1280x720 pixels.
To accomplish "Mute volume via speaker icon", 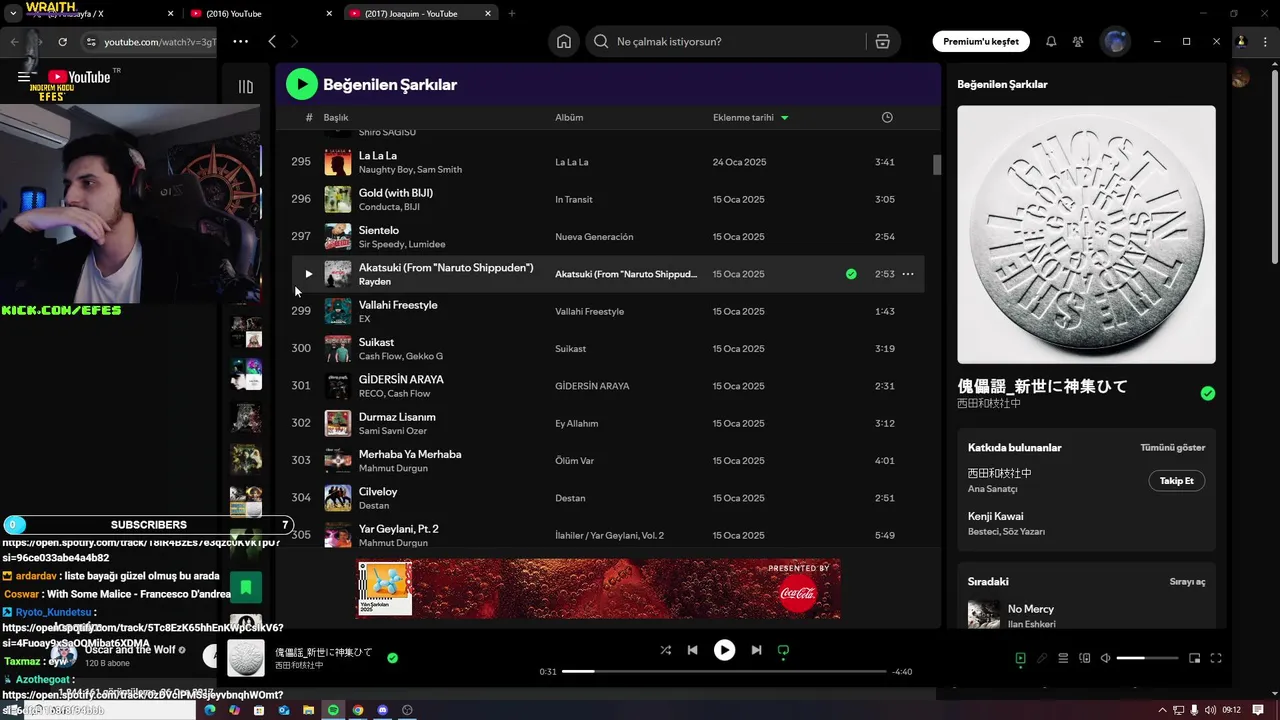I will (x=1106, y=658).
